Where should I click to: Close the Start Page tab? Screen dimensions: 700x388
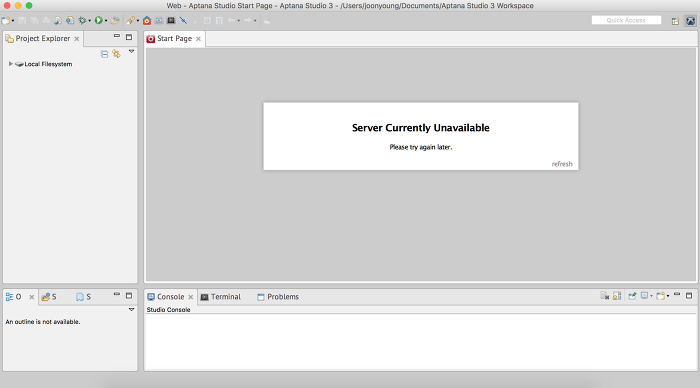coord(198,39)
